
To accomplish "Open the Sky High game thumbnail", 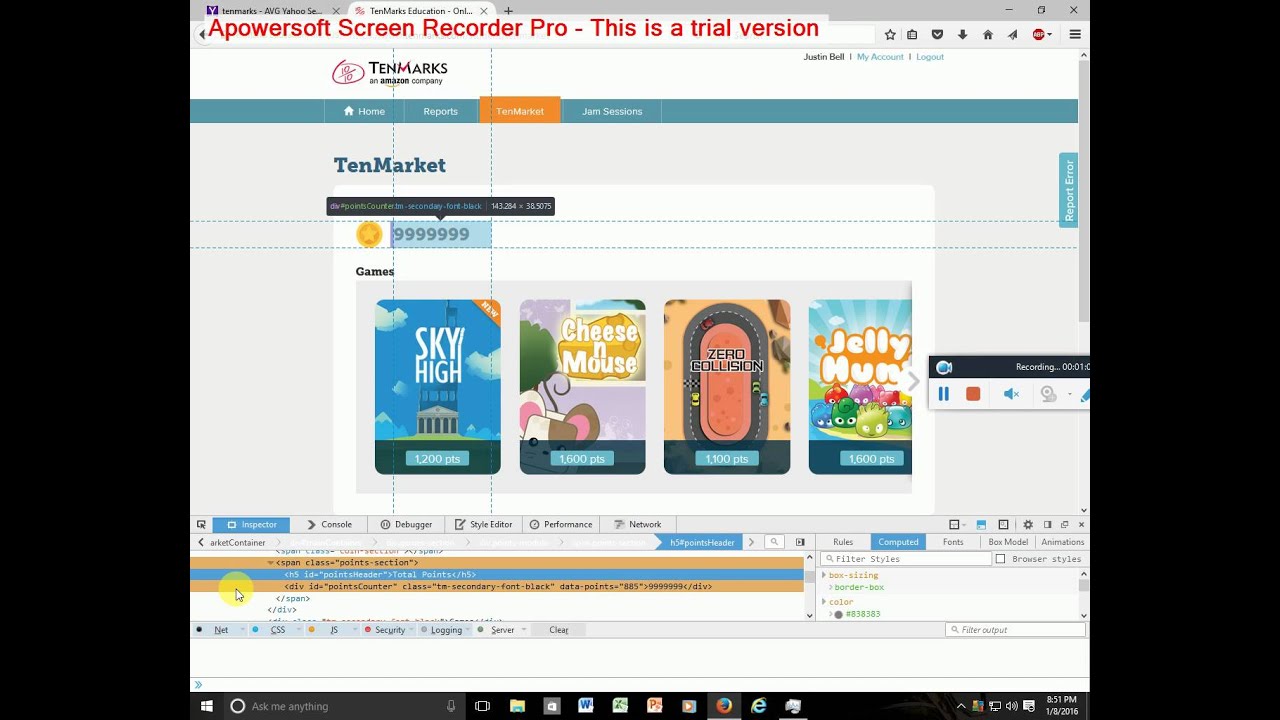I will [438, 387].
